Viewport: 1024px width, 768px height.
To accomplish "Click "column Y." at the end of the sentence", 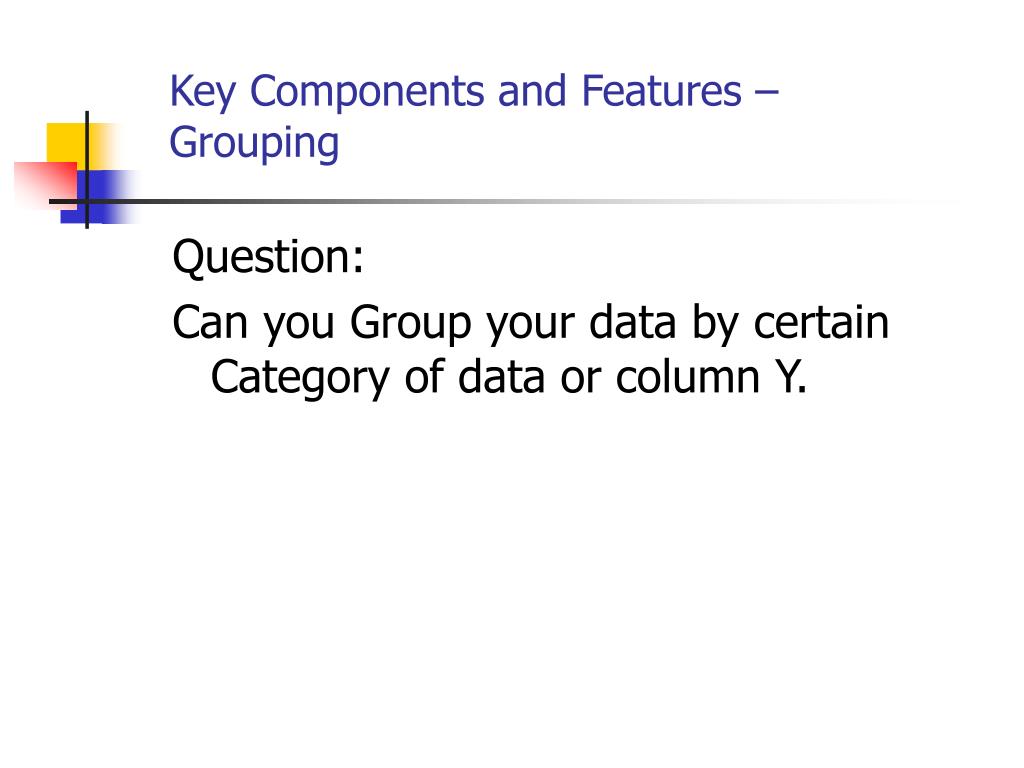I will point(711,377).
